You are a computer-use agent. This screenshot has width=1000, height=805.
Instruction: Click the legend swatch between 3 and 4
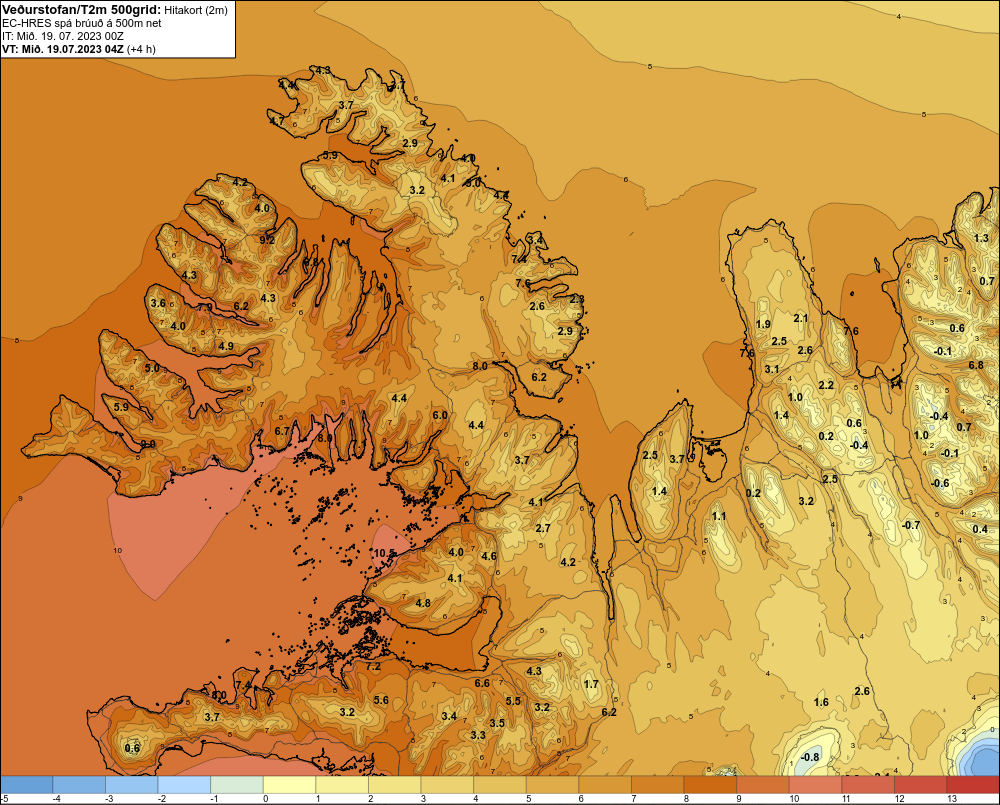(x=446, y=785)
